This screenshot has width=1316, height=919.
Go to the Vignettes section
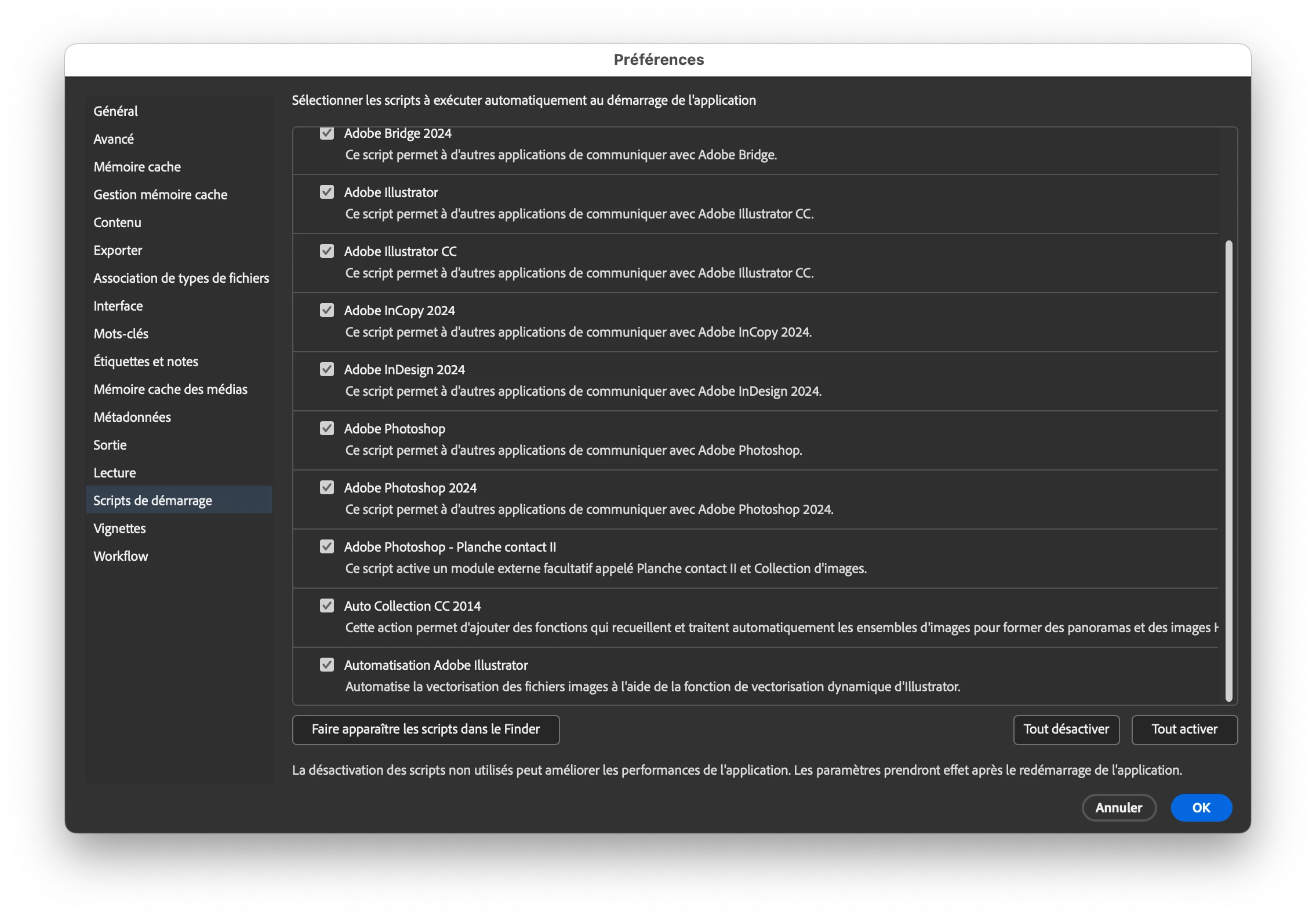pos(119,528)
